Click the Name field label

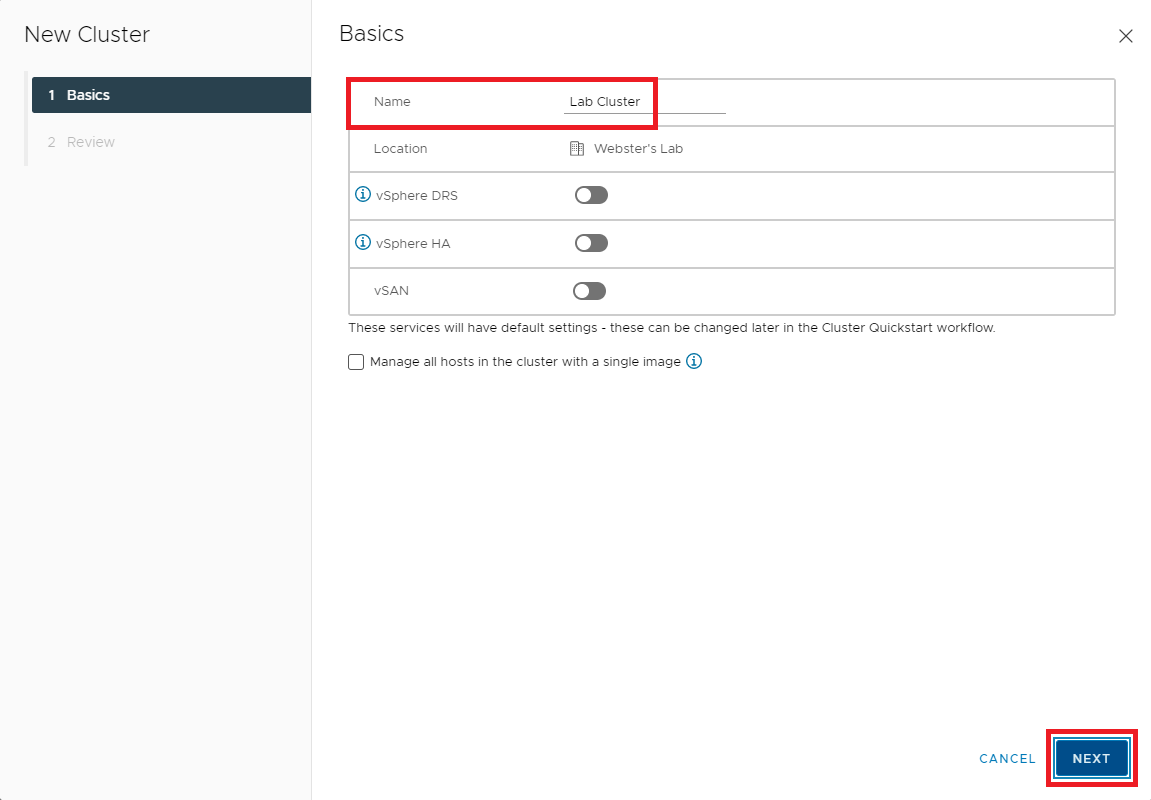coord(392,102)
